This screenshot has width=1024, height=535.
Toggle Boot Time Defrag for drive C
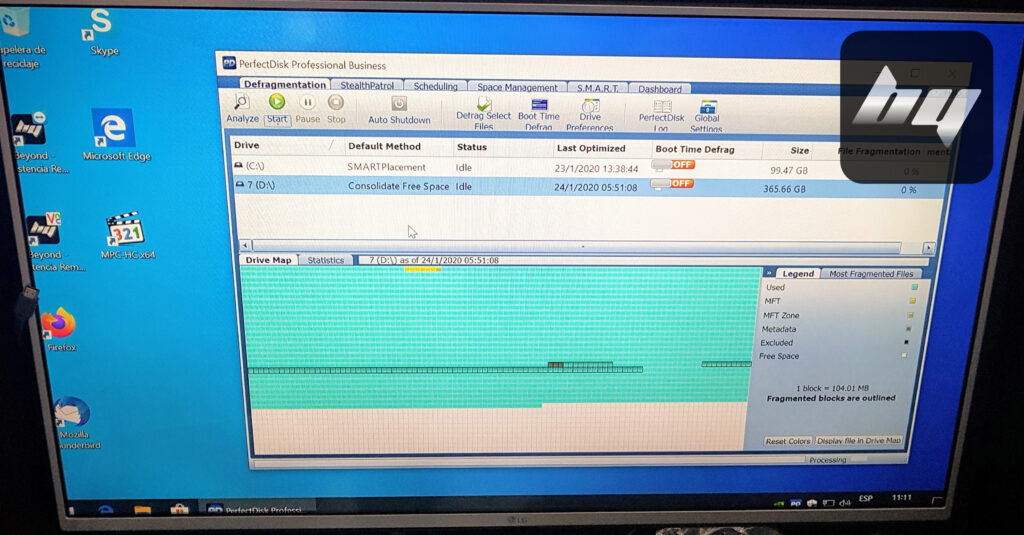click(x=673, y=165)
